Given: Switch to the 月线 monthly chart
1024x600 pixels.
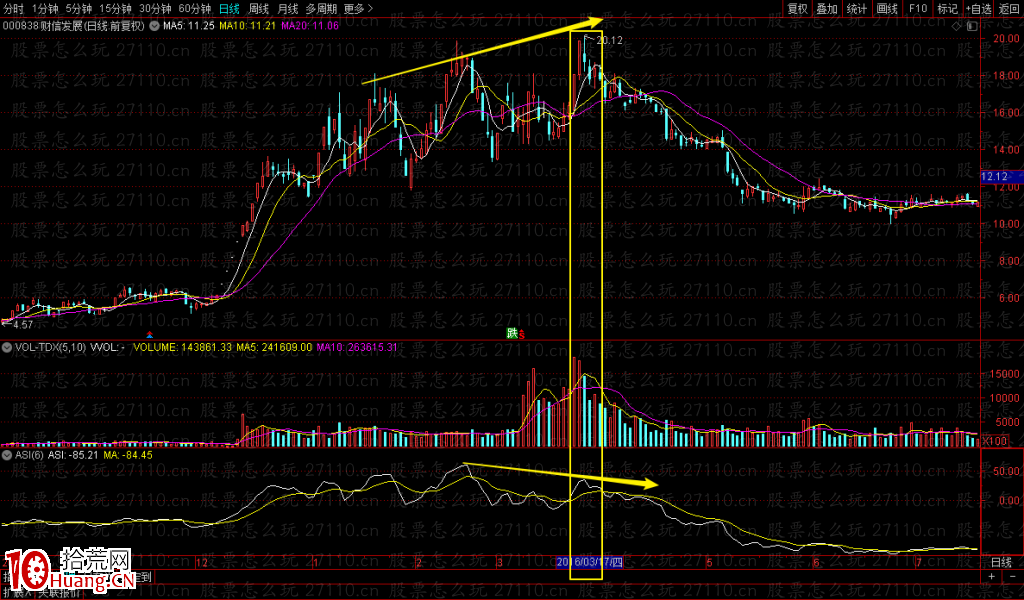Looking at the screenshot, I should click(x=288, y=8).
